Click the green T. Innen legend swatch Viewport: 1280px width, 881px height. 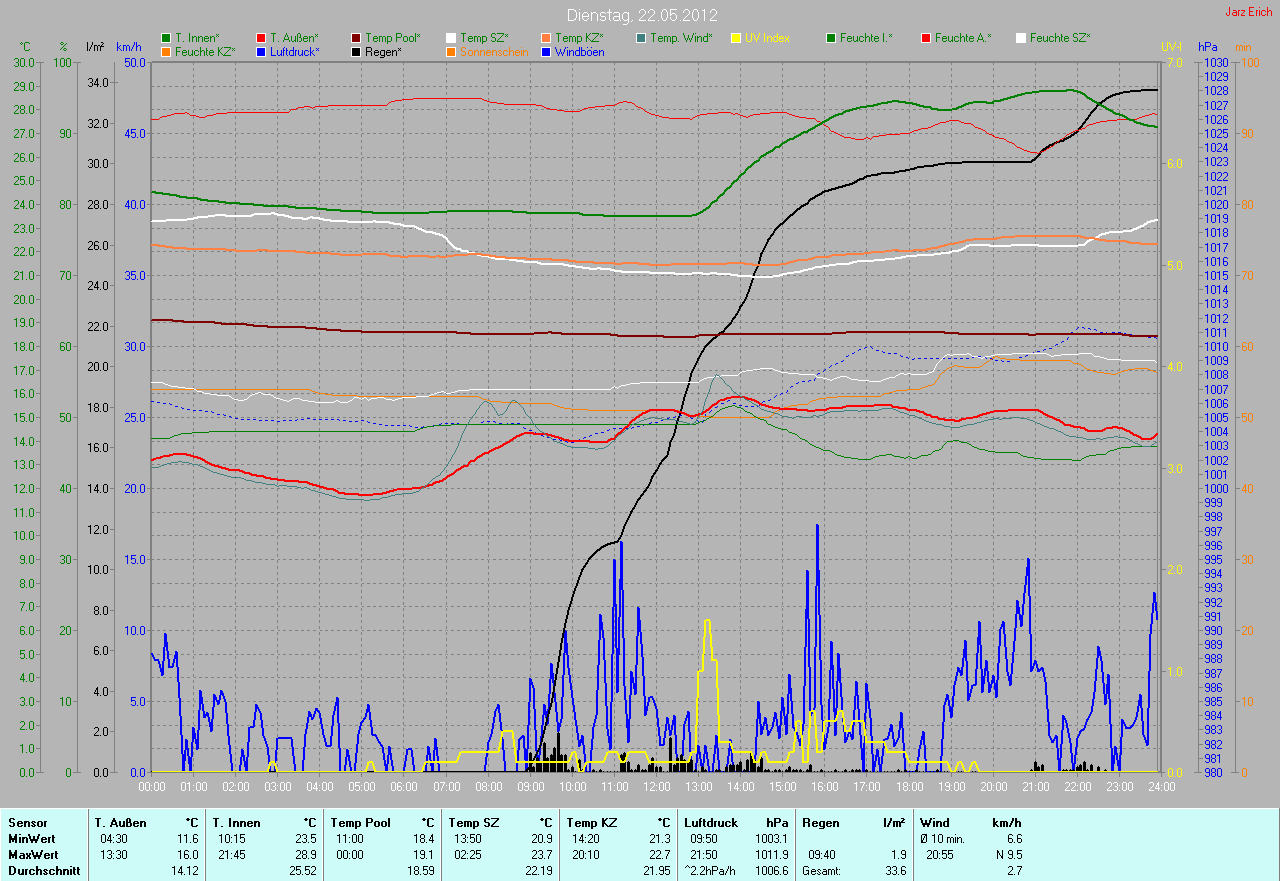166,38
